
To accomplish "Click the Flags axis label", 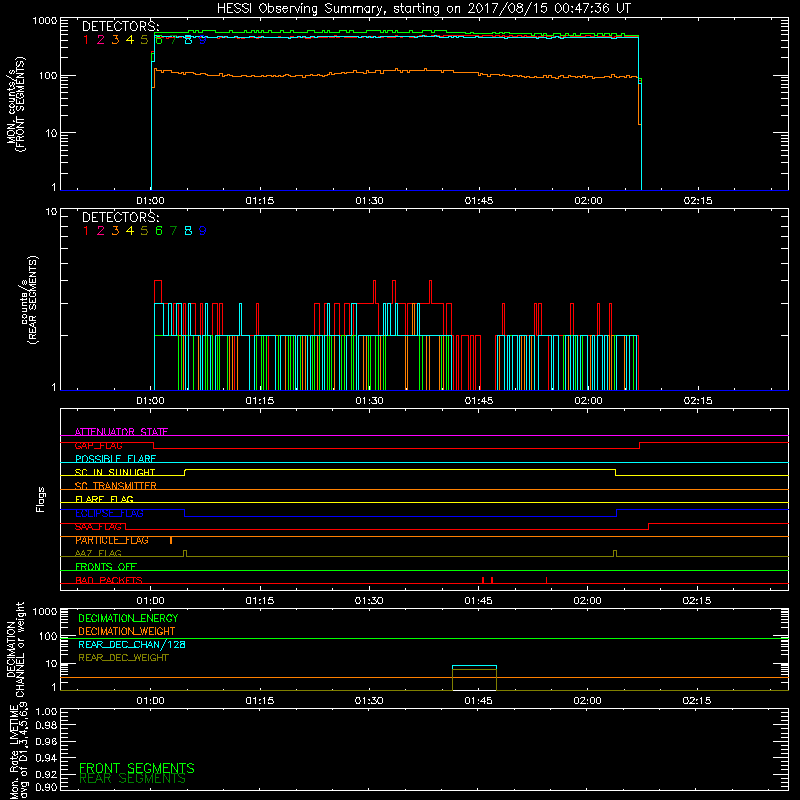I will pos(41,499).
